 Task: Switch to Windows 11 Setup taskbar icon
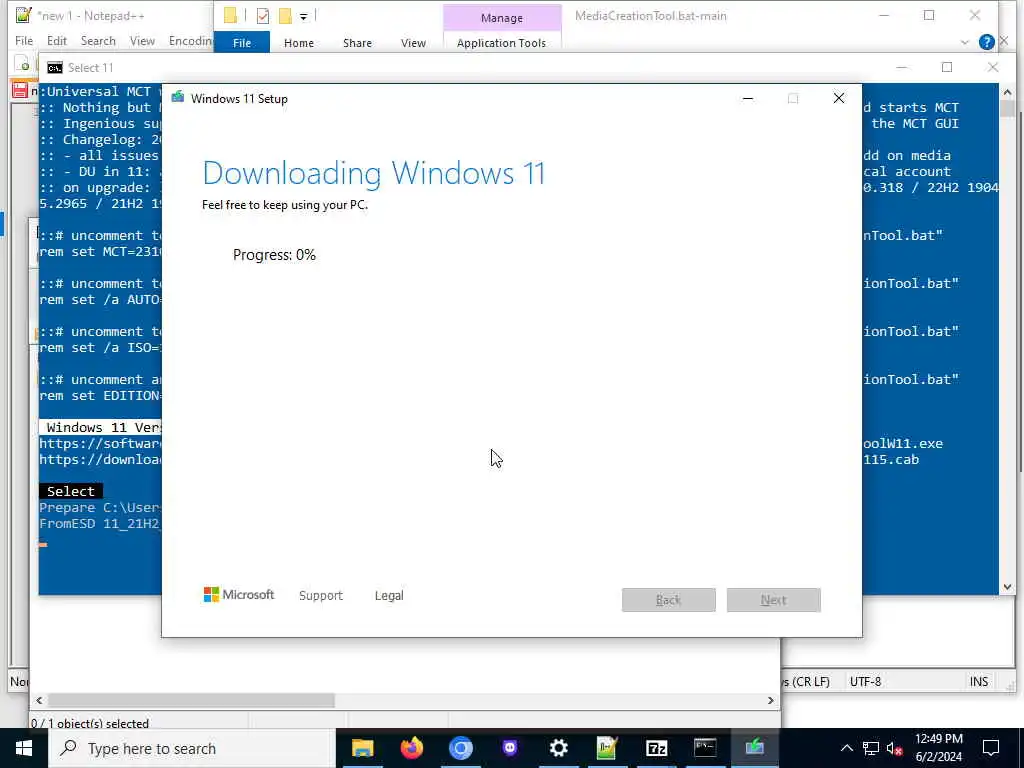(754, 748)
